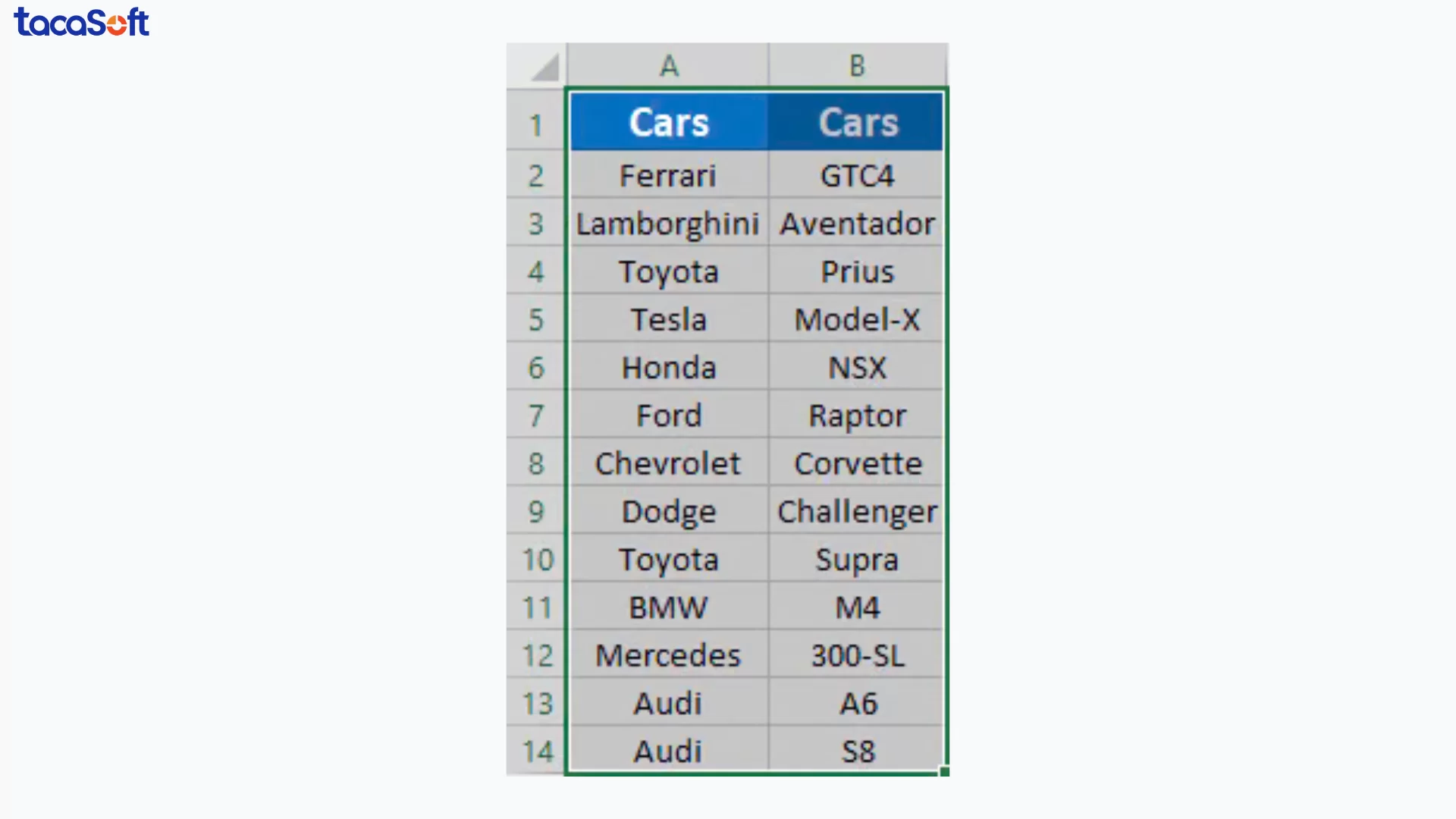Select the M4 cell
The width and height of the screenshot is (1456, 819).
click(856, 607)
